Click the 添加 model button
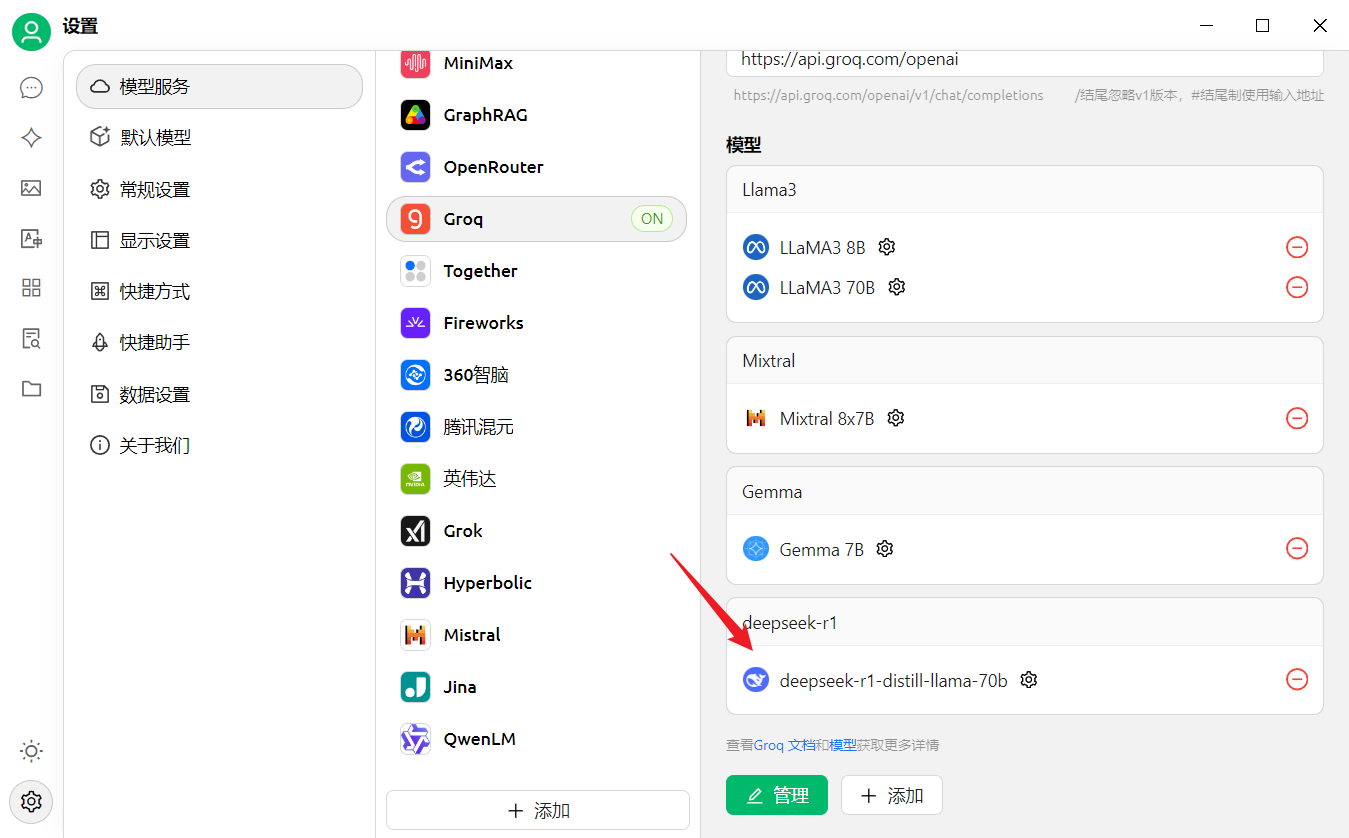 pyautogui.click(x=892, y=795)
